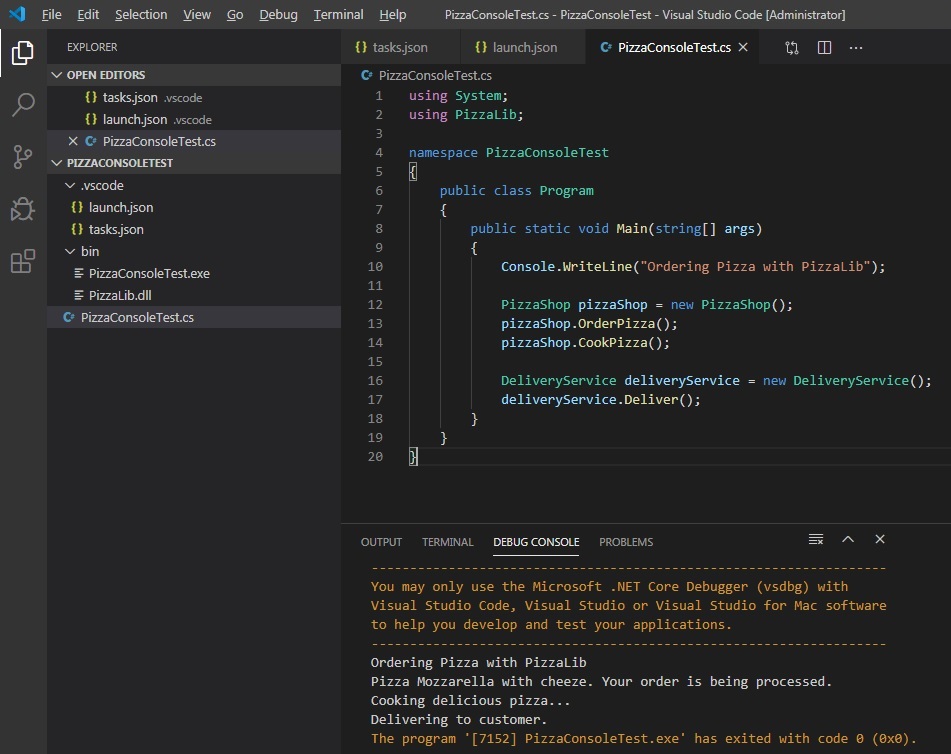Select PizzaLib.dll in bin folder
The height and width of the screenshot is (754, 951).
point(194,295)
